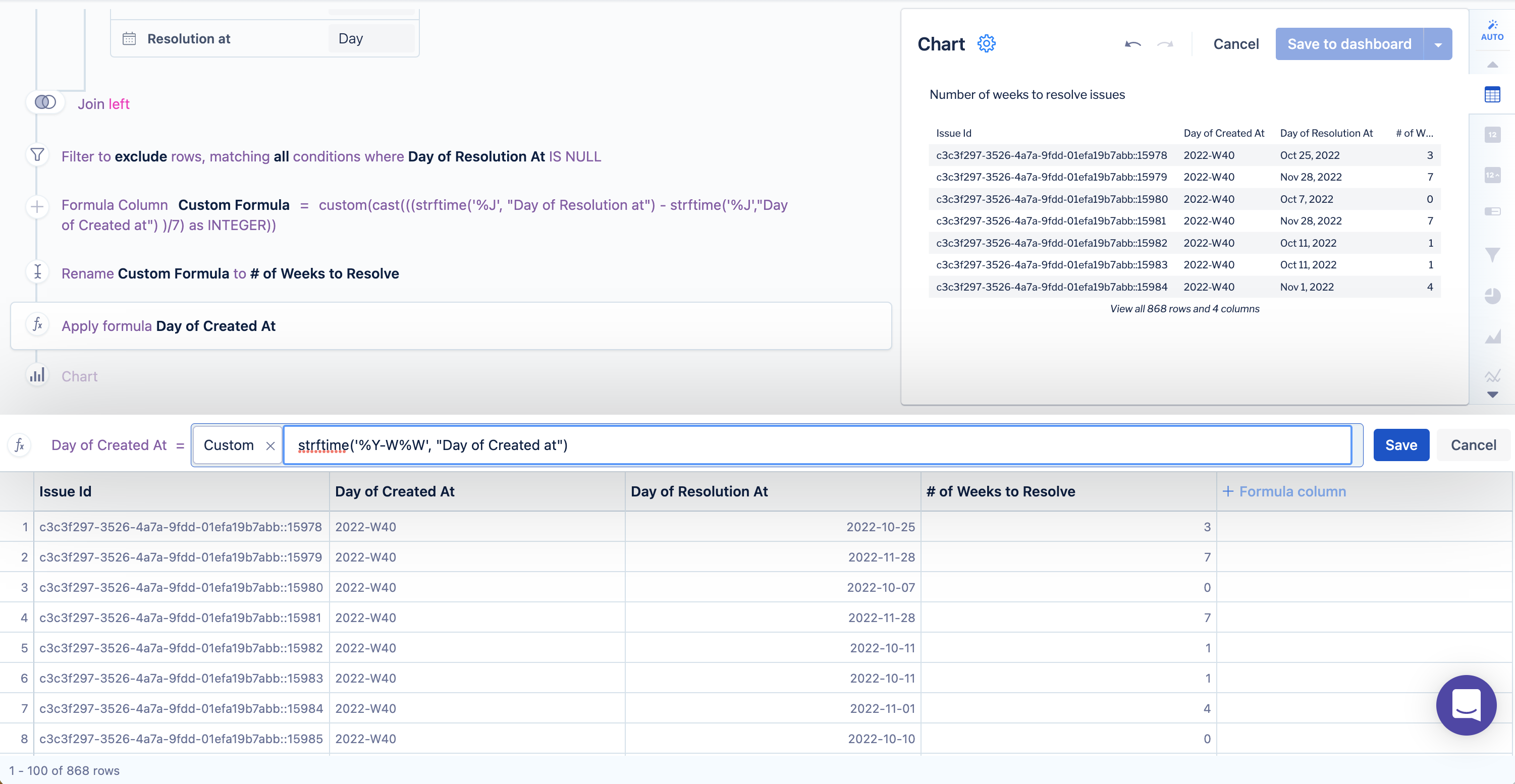Click the undo arrow in Chart panel
The width and height of the screenshot is (1515, 784).
[1133, 44]
